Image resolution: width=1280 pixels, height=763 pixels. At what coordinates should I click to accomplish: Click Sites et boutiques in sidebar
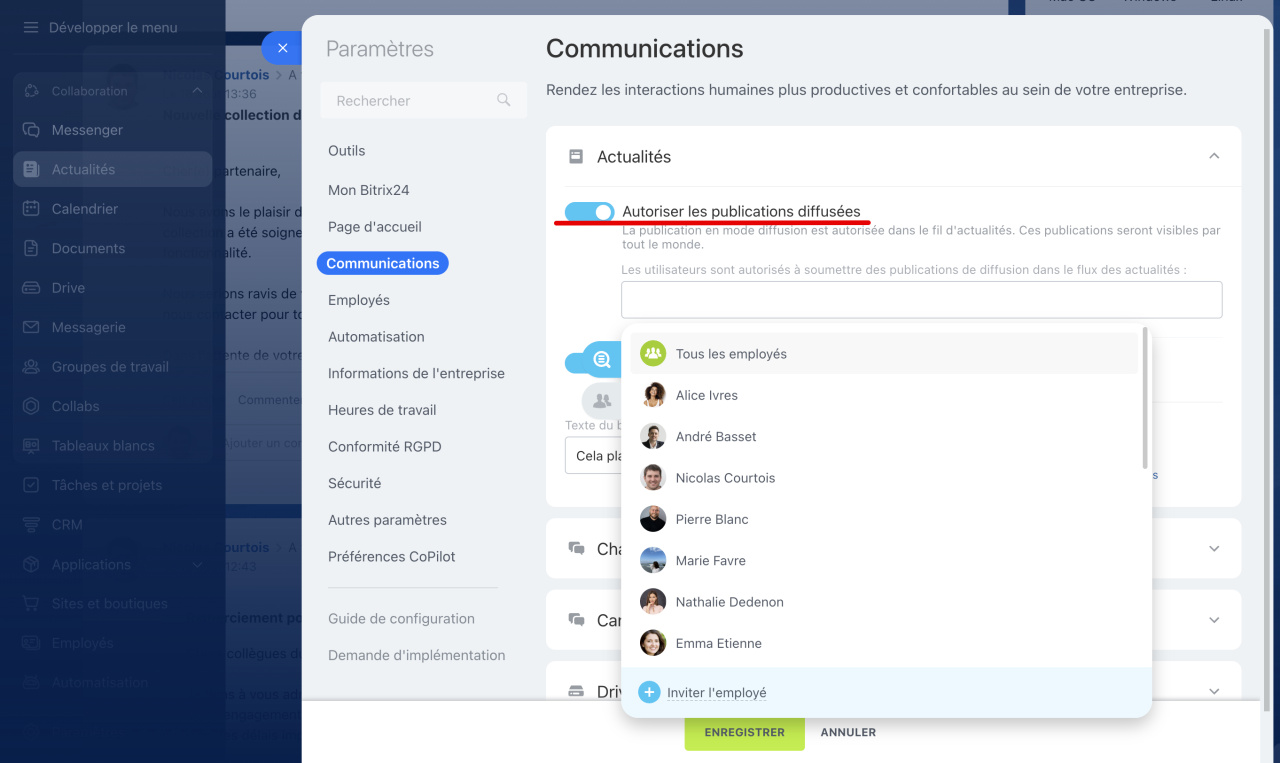[110, 604]
